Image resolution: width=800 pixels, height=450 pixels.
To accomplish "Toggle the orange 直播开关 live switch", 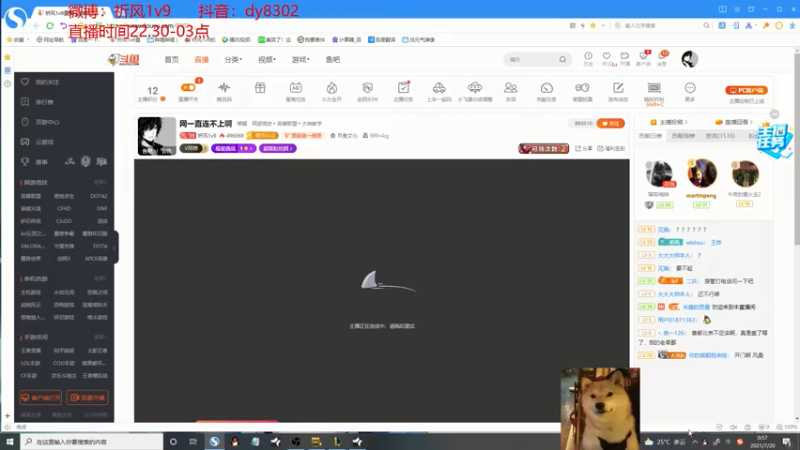I will click(x=188, y=88).
